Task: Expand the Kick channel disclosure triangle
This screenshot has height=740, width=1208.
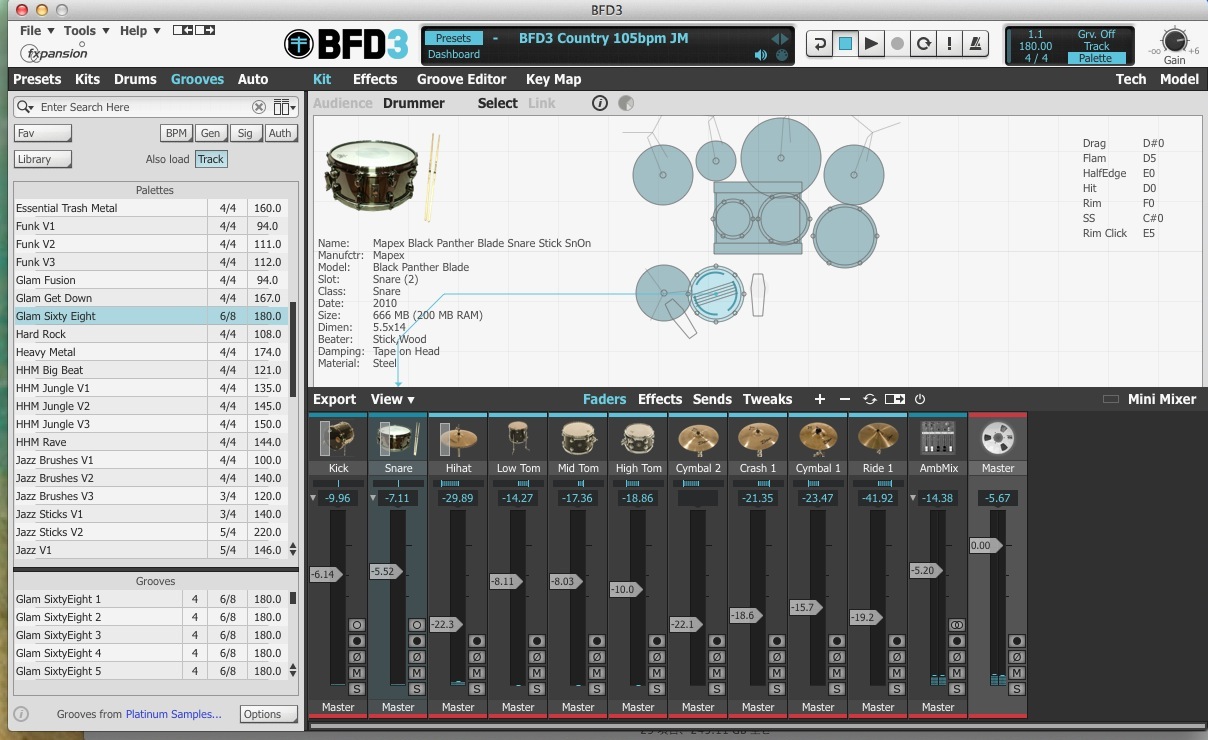Action: tap(313, 498)
